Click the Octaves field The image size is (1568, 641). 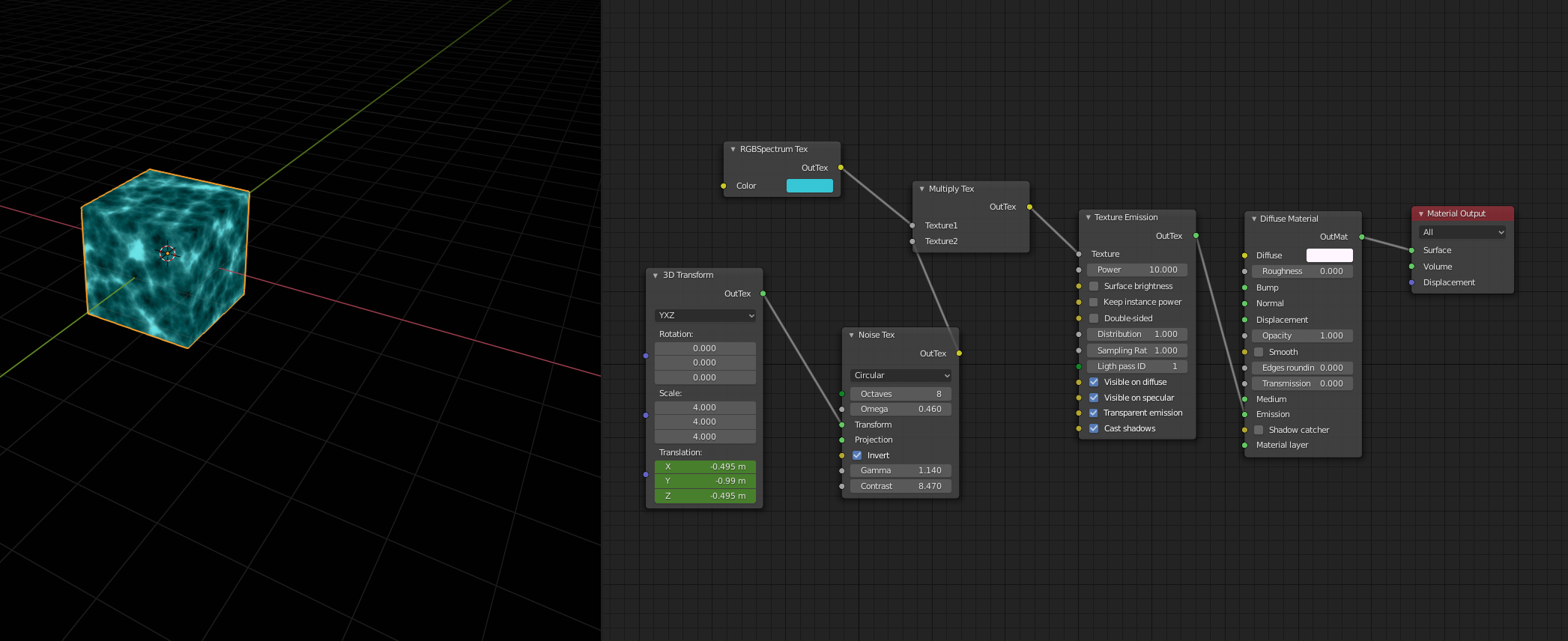(x=901, y=394)
